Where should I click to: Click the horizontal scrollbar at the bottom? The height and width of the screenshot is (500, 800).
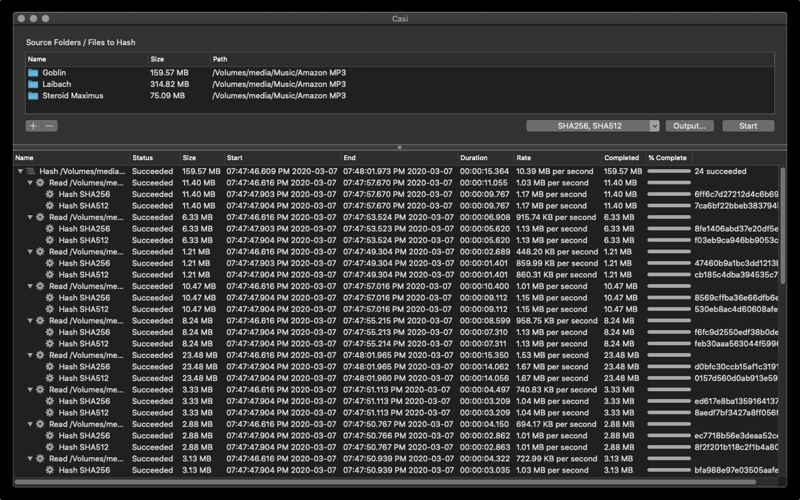point(385,482)
